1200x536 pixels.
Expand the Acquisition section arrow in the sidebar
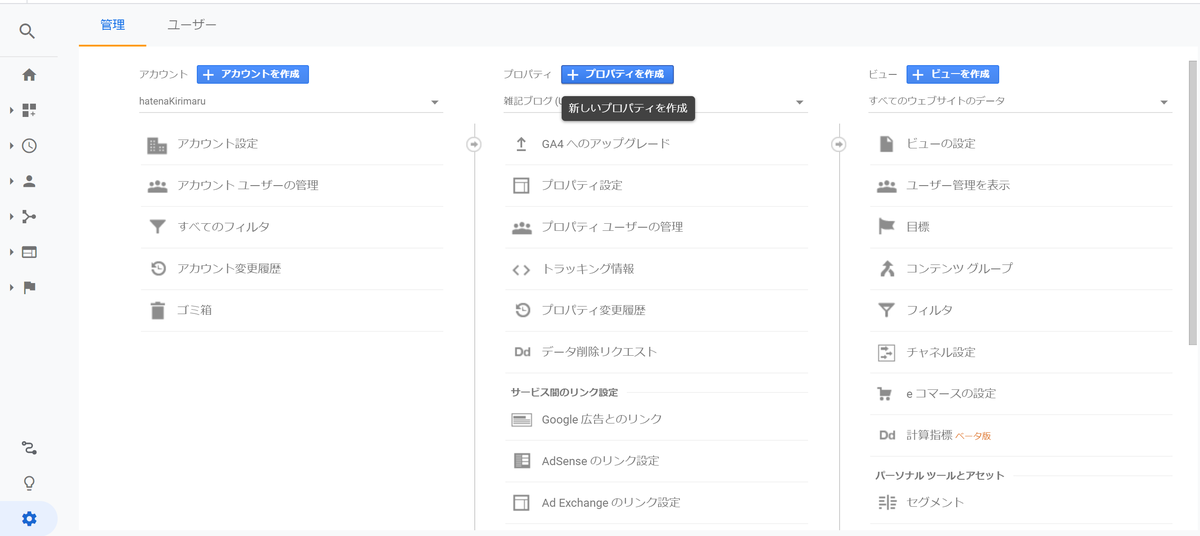[x=11, y=217]
